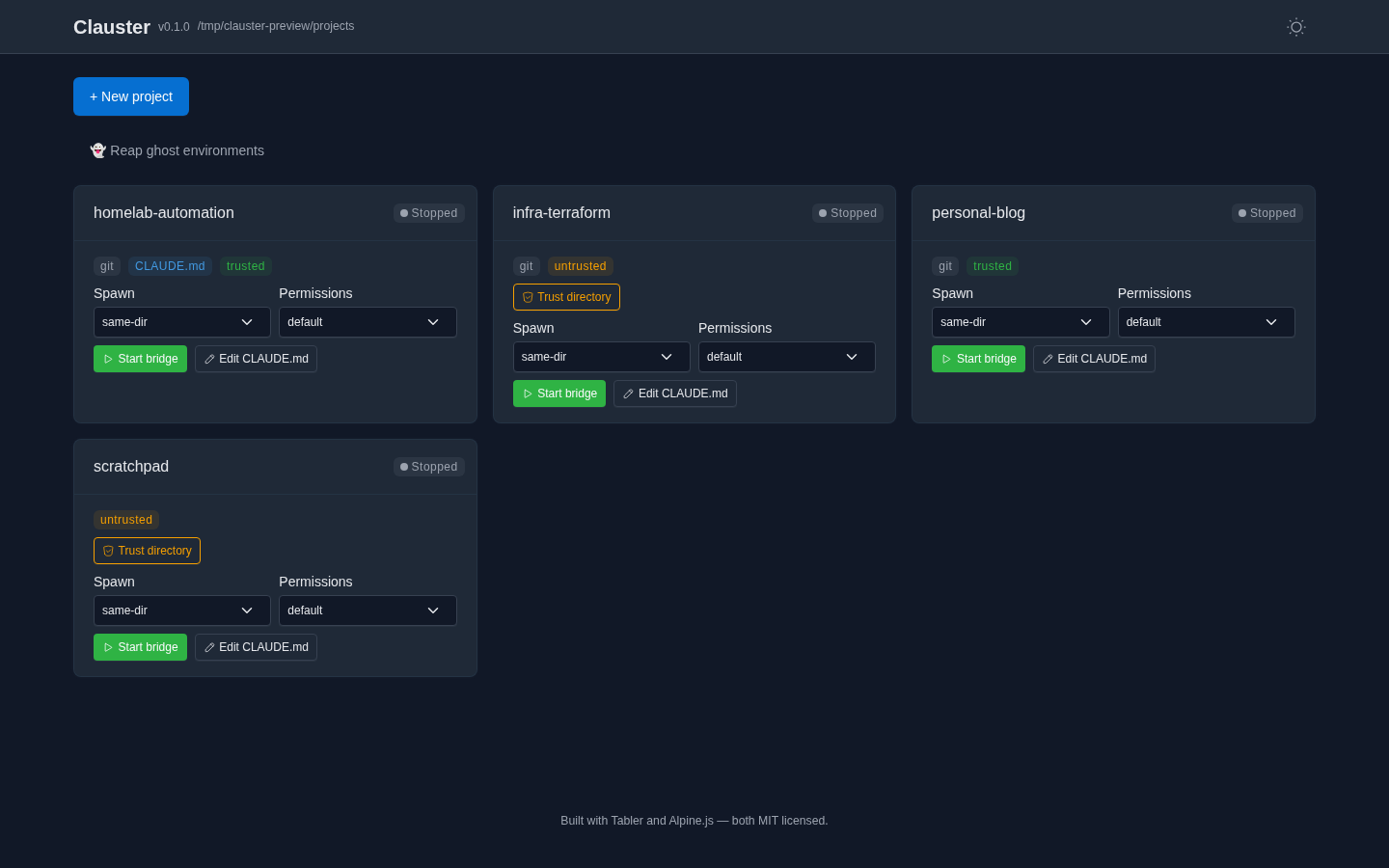Open homelab-automation Spawn dropdown
The image size is (1389, 868).
[182, 322]
